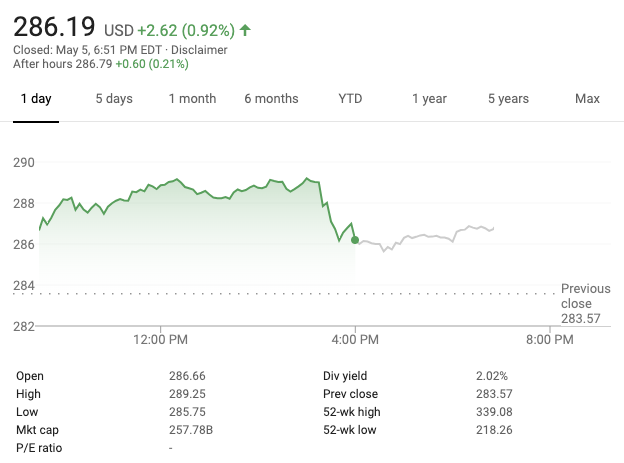The width and height of the screenshot is (624, 463).
Task: Click the gray after-hours line
Action: click(430, 236)
